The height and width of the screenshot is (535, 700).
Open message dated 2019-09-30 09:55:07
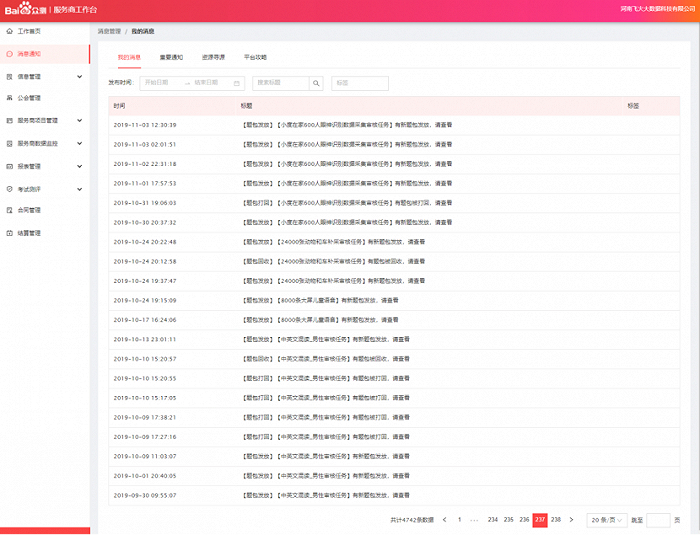pyautogui.click(x=394, y=496)
